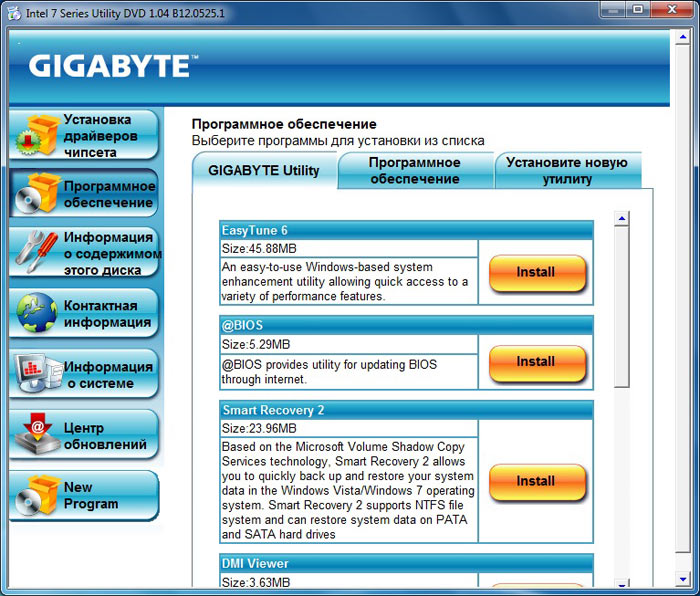Click inner list scroll up arrow
The height and width of the screenshot is (596, 700).
(x=621, y=218)
